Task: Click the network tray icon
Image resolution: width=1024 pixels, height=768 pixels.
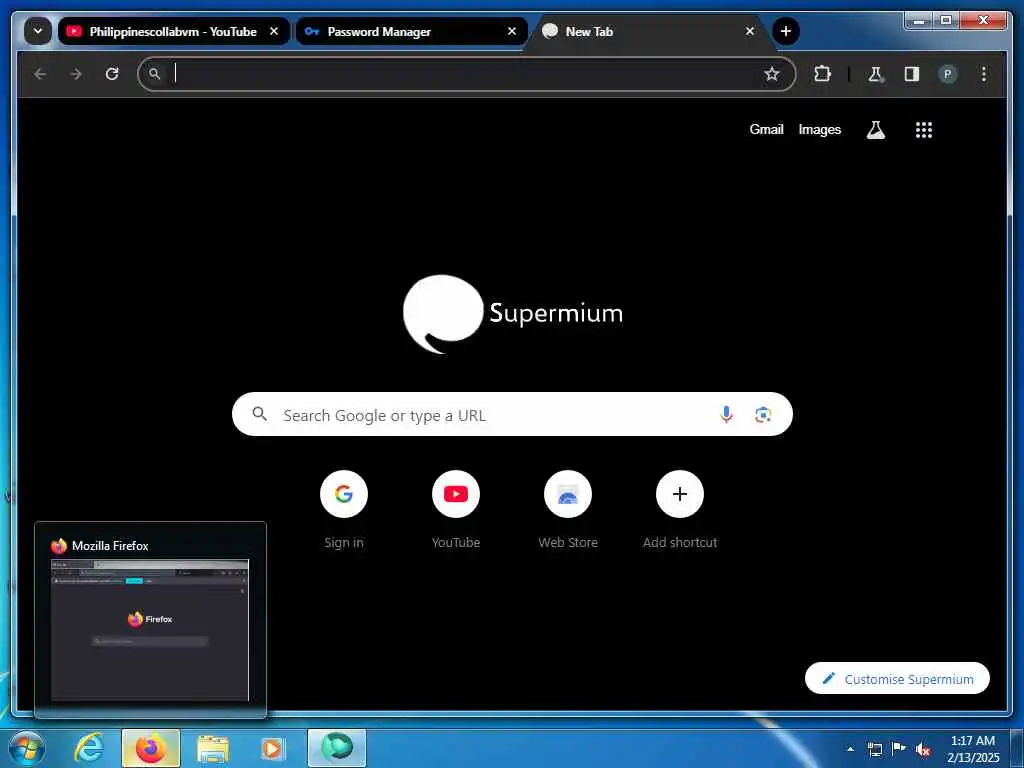Action: tap(875, 749)
